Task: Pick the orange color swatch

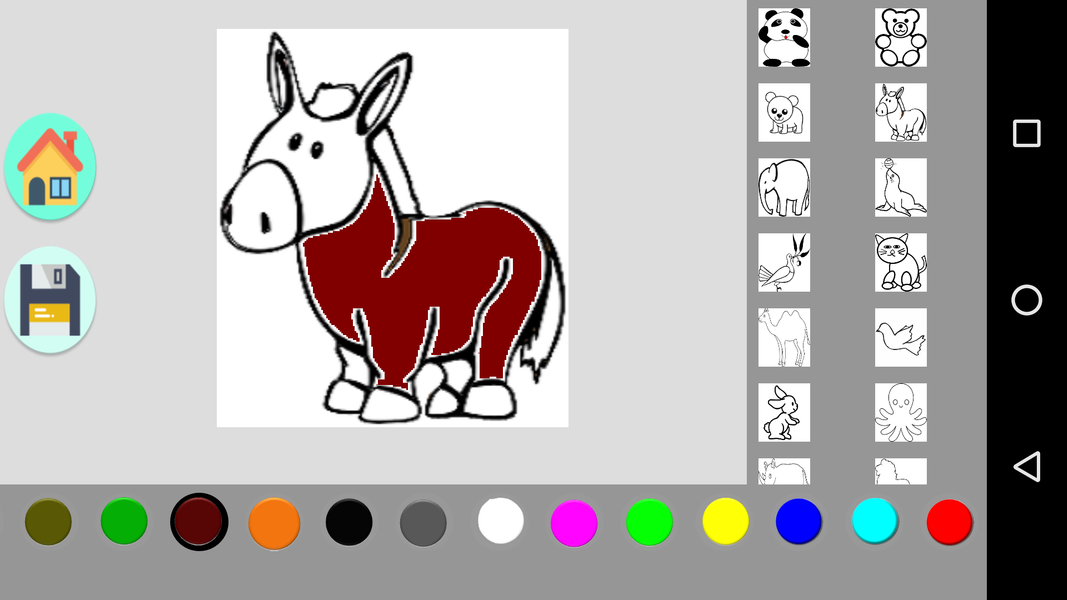Action: click(274, 520)
